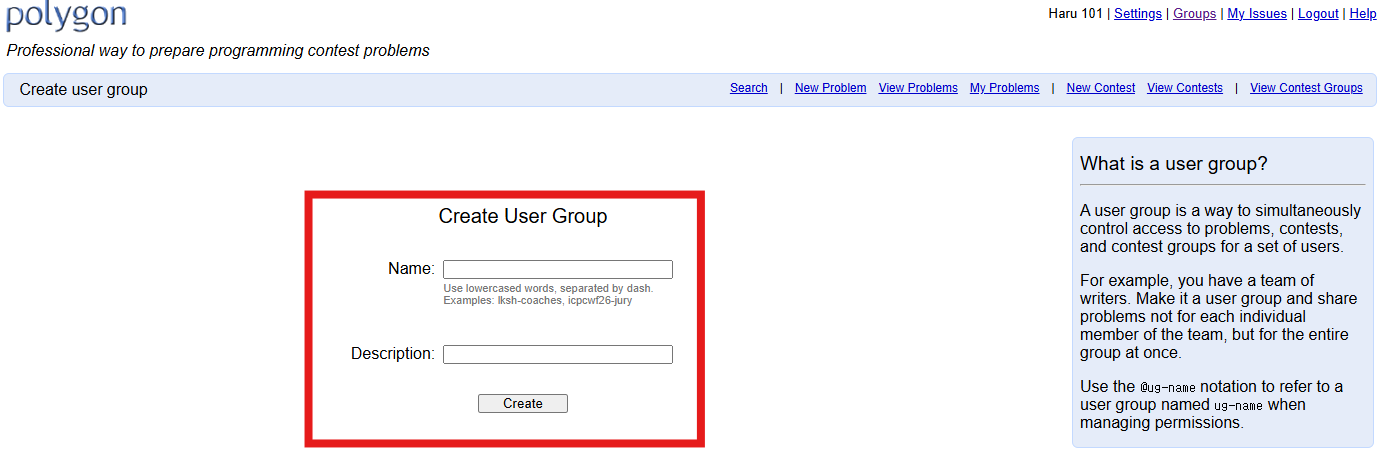Click the polygon logo

pos(66,16)
